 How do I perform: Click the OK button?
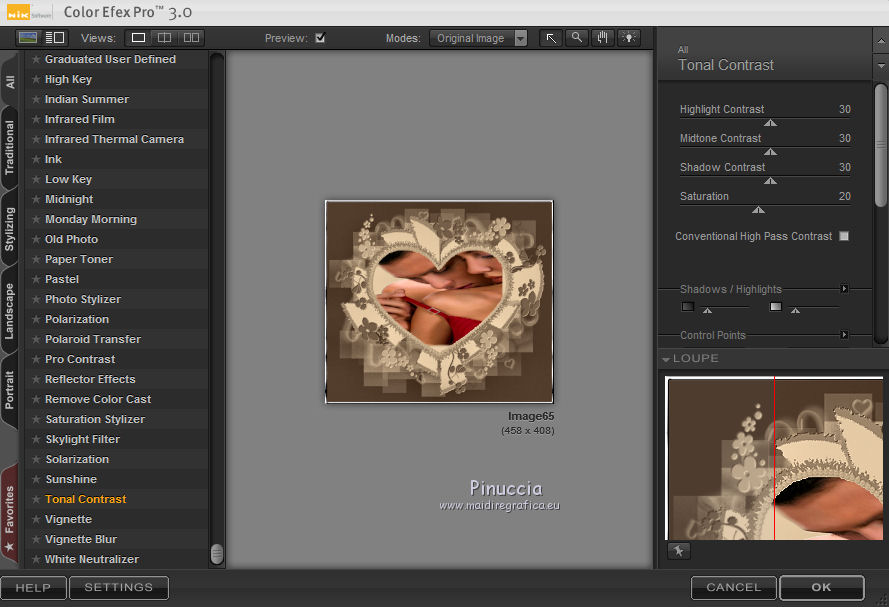click(821, 587)
